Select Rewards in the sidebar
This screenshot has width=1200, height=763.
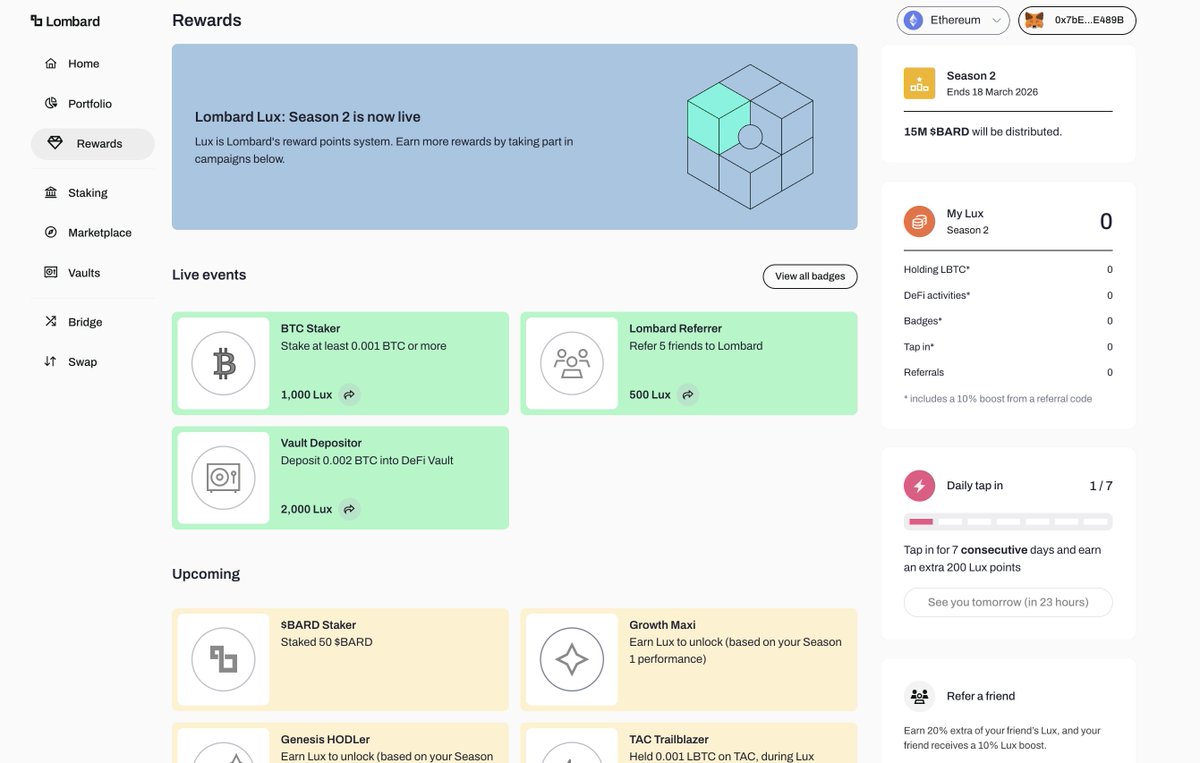(93, 144)
